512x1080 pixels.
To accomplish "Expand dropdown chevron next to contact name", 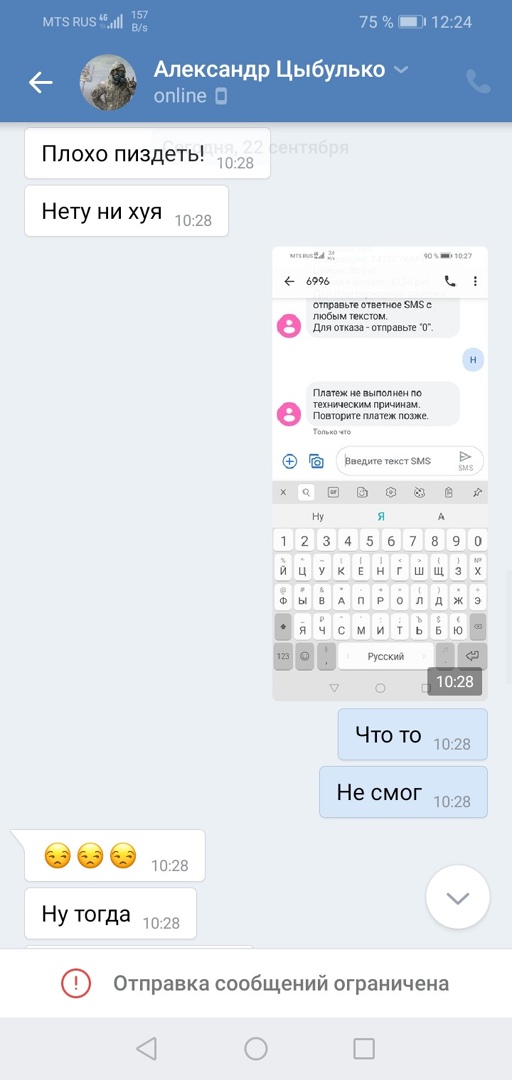I will pyautogui.click(x=401, y=70).
